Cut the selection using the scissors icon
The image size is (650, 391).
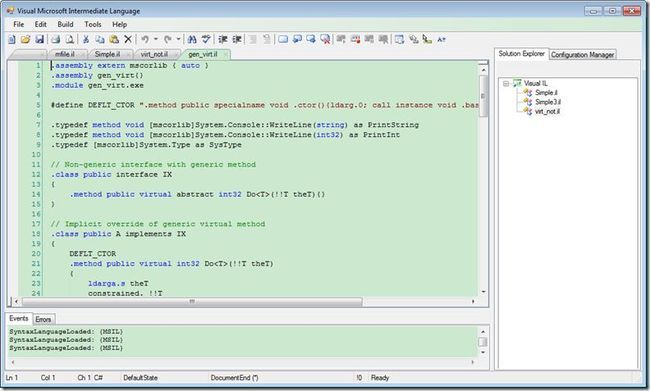tap(86, 39)
